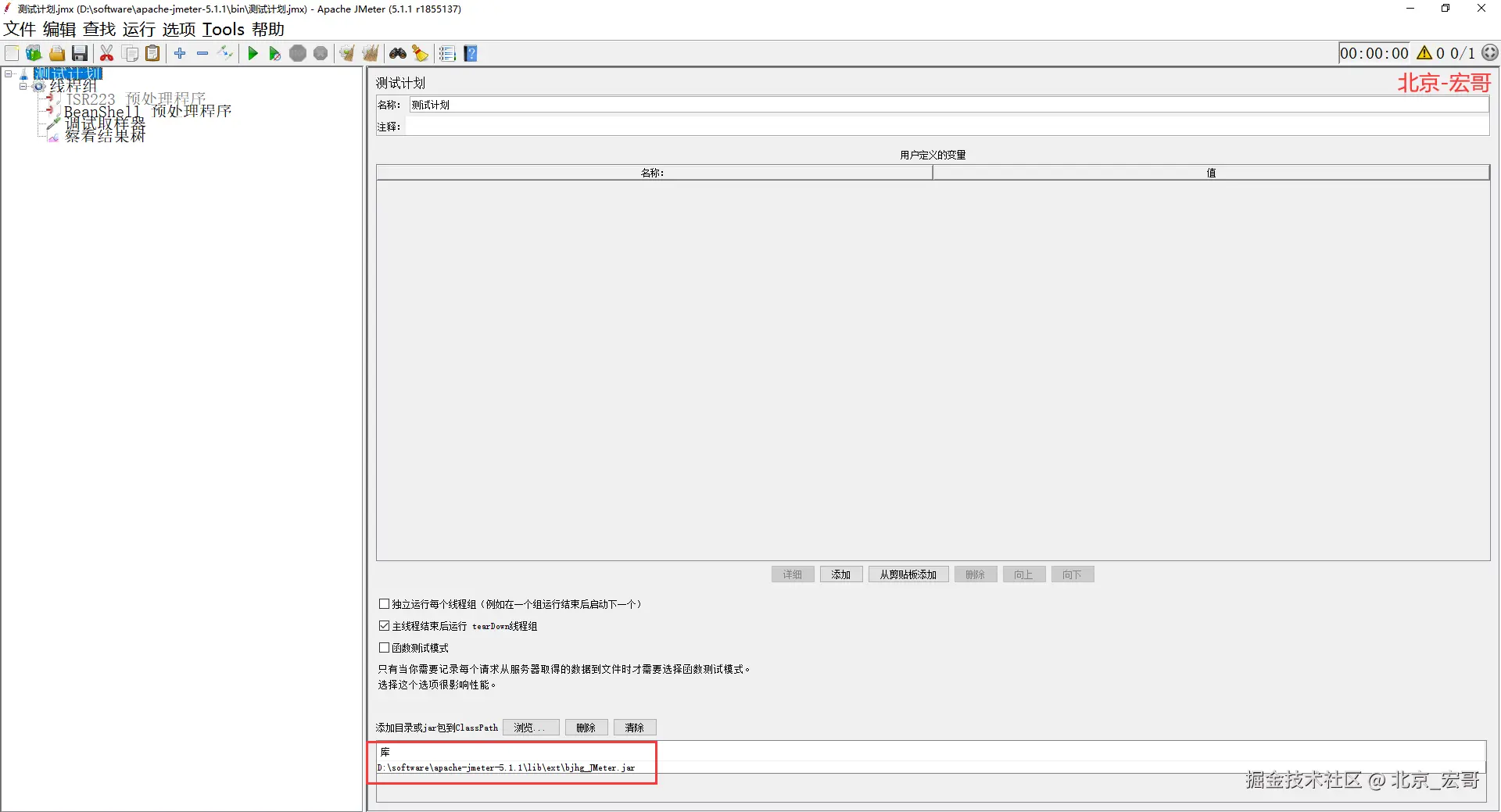The height and width of the screenshot is (812, 1501).
Task: Collapse the 线程组 tree node
Action: click(x=23, y=86)
